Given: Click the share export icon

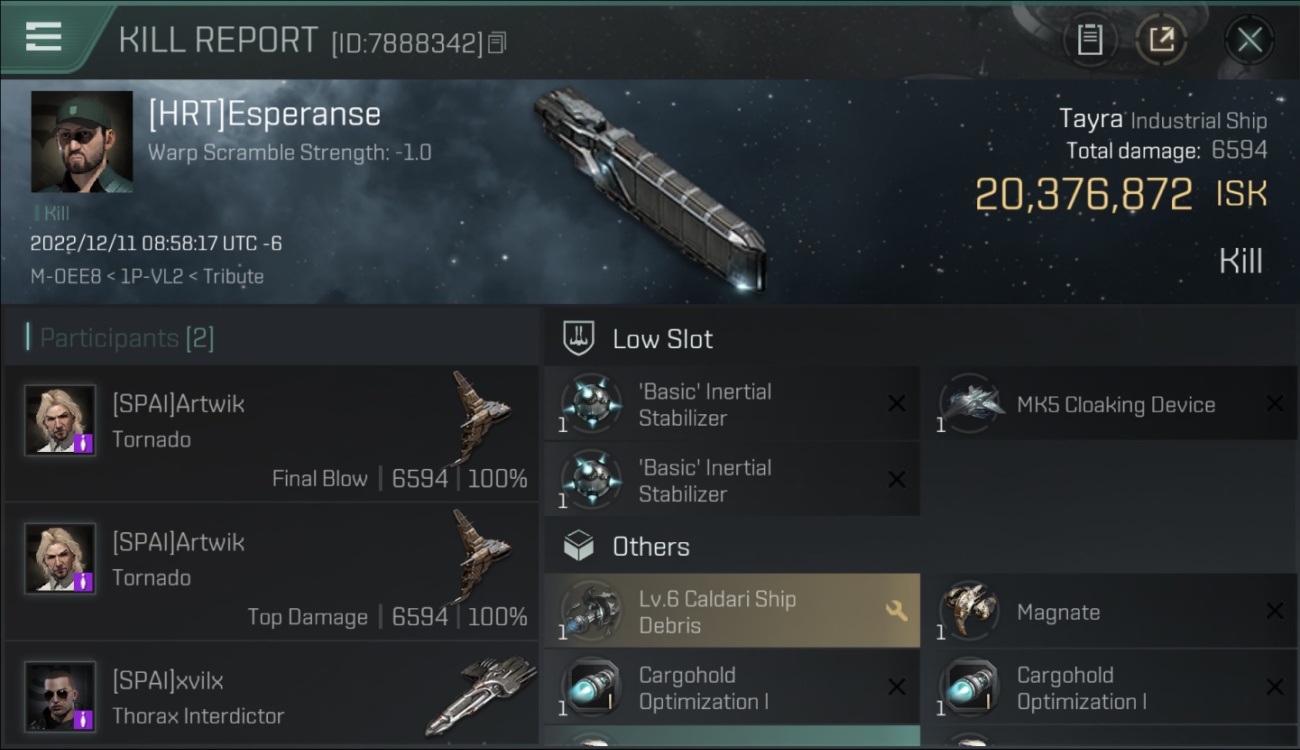Looking at the screenshot, I should click(1160, 40).
